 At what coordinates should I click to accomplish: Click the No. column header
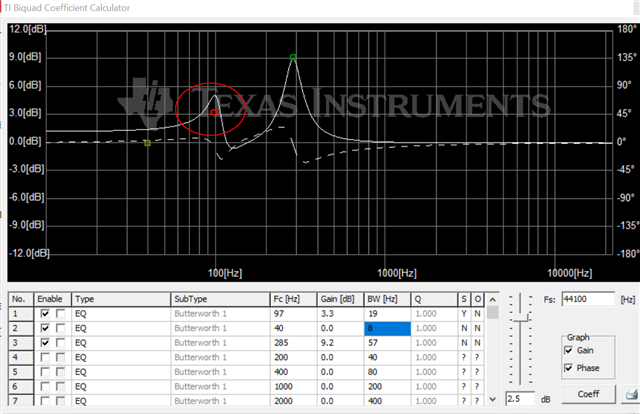coord(21,299)
